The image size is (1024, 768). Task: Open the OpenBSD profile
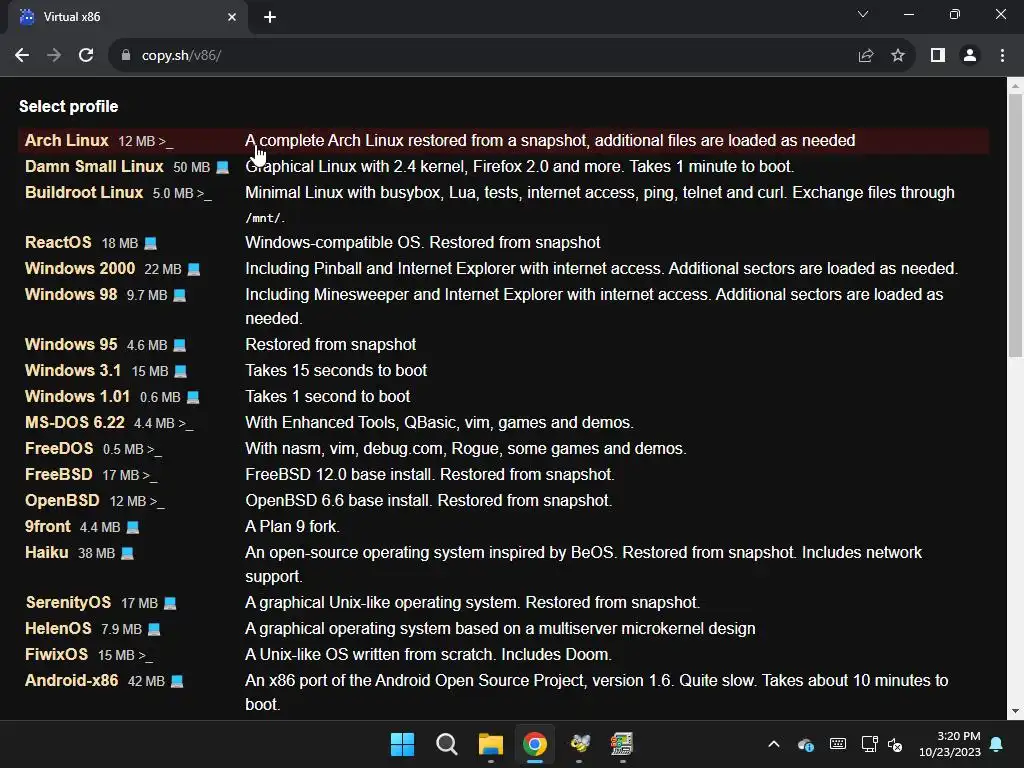(x=62, y=501)
